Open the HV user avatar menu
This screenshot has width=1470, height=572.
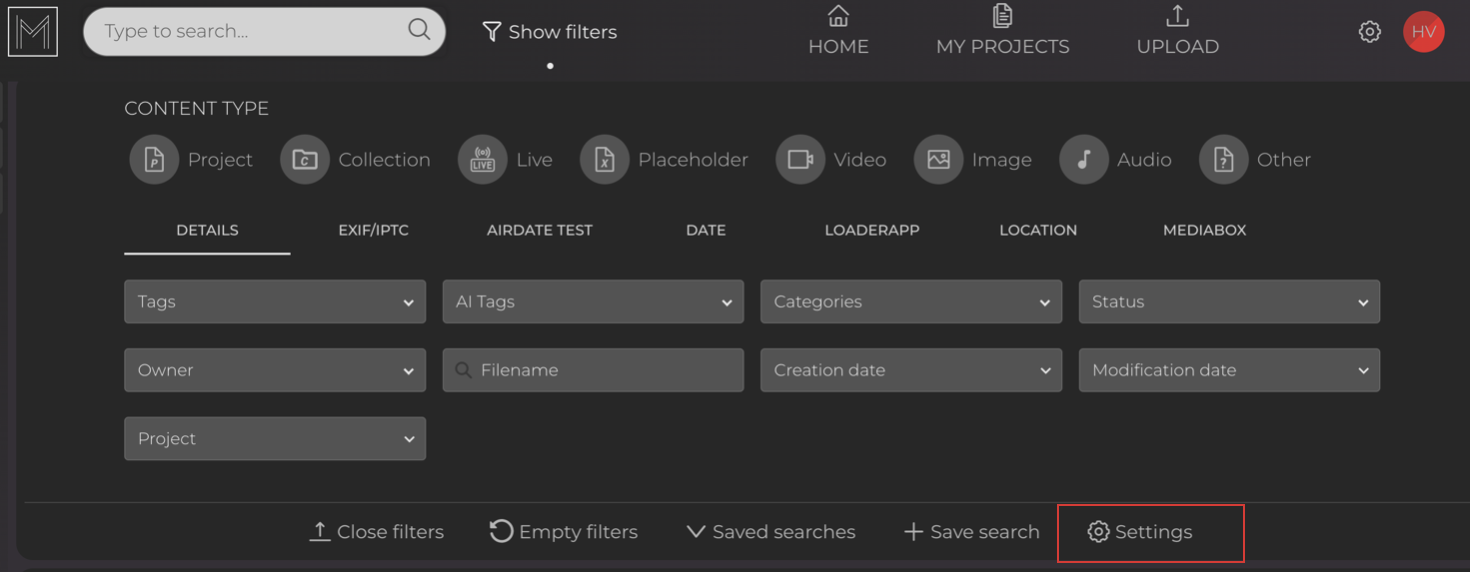[1423, 32]
